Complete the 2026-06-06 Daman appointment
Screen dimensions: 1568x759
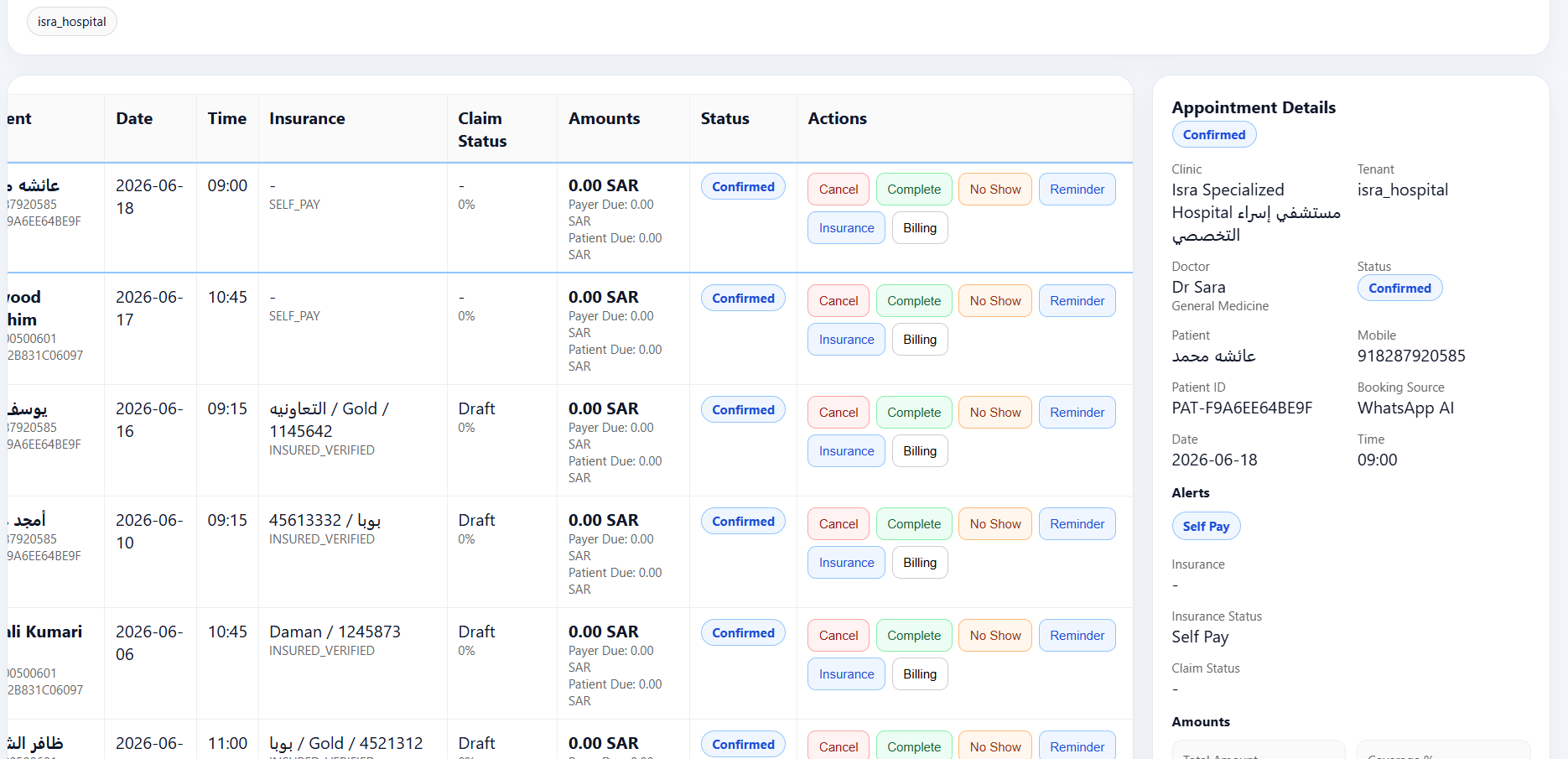[914, 636]
